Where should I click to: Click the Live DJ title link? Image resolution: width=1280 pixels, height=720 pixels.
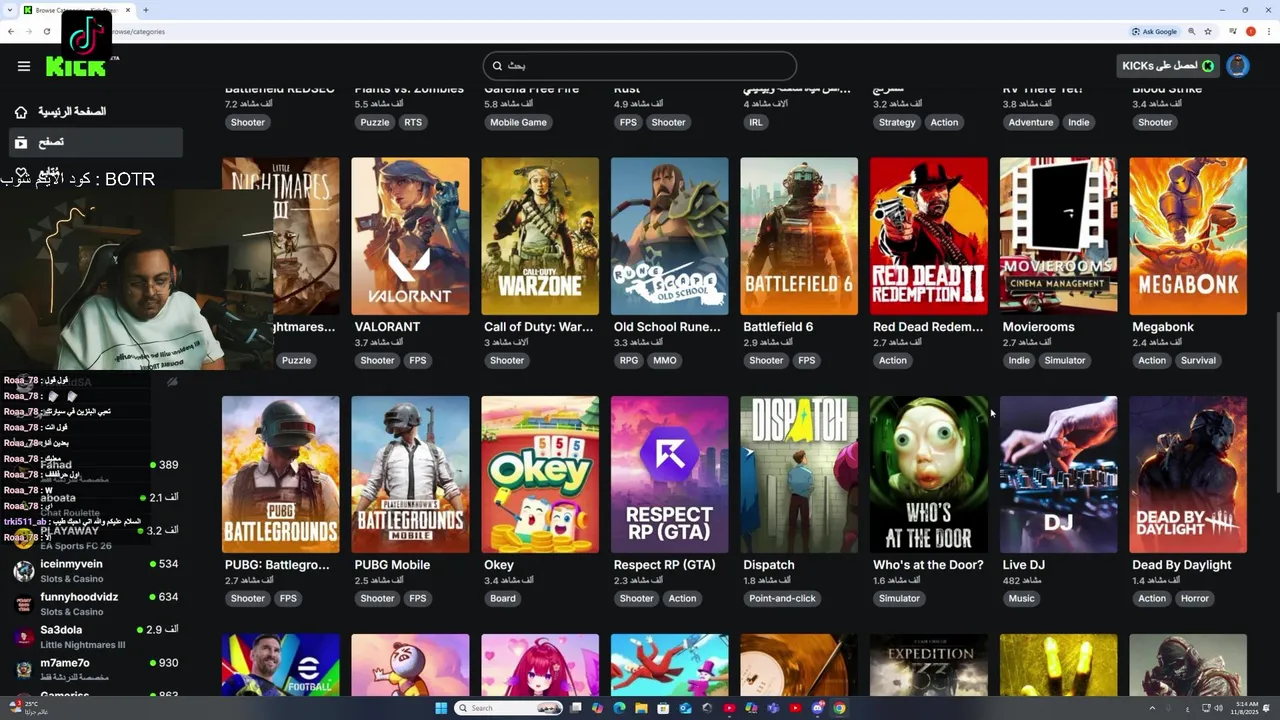1024,565
